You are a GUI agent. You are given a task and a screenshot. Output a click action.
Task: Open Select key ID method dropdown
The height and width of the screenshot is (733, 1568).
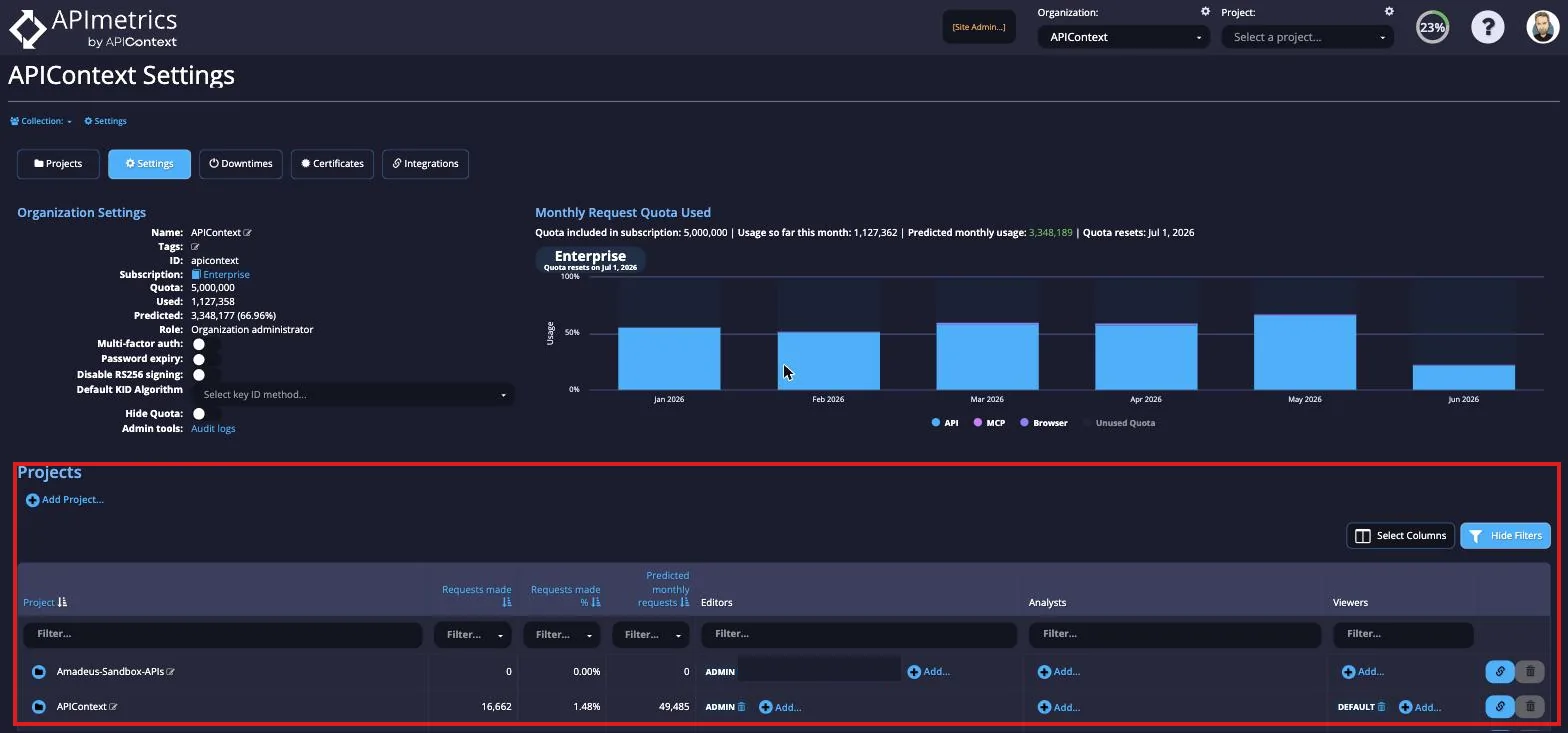tap(353, 395)
